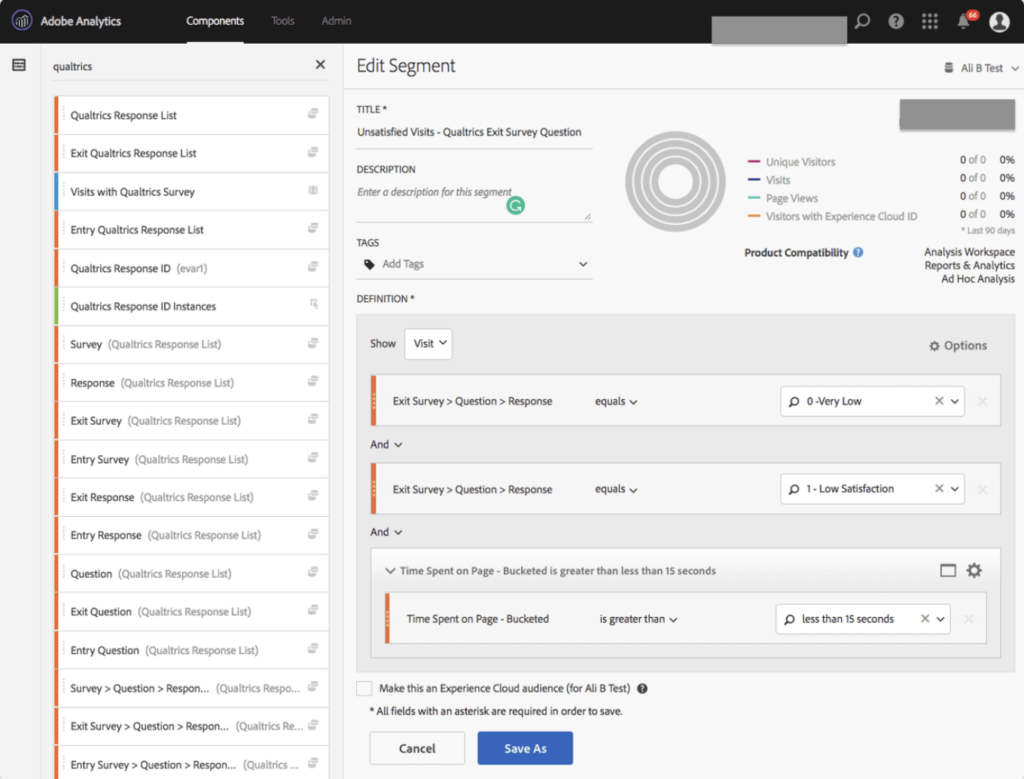Image resolution: width=1024 pixels, height=779 pixels.
Task: Click the Cancel button
Action: [x=417, y=748]
